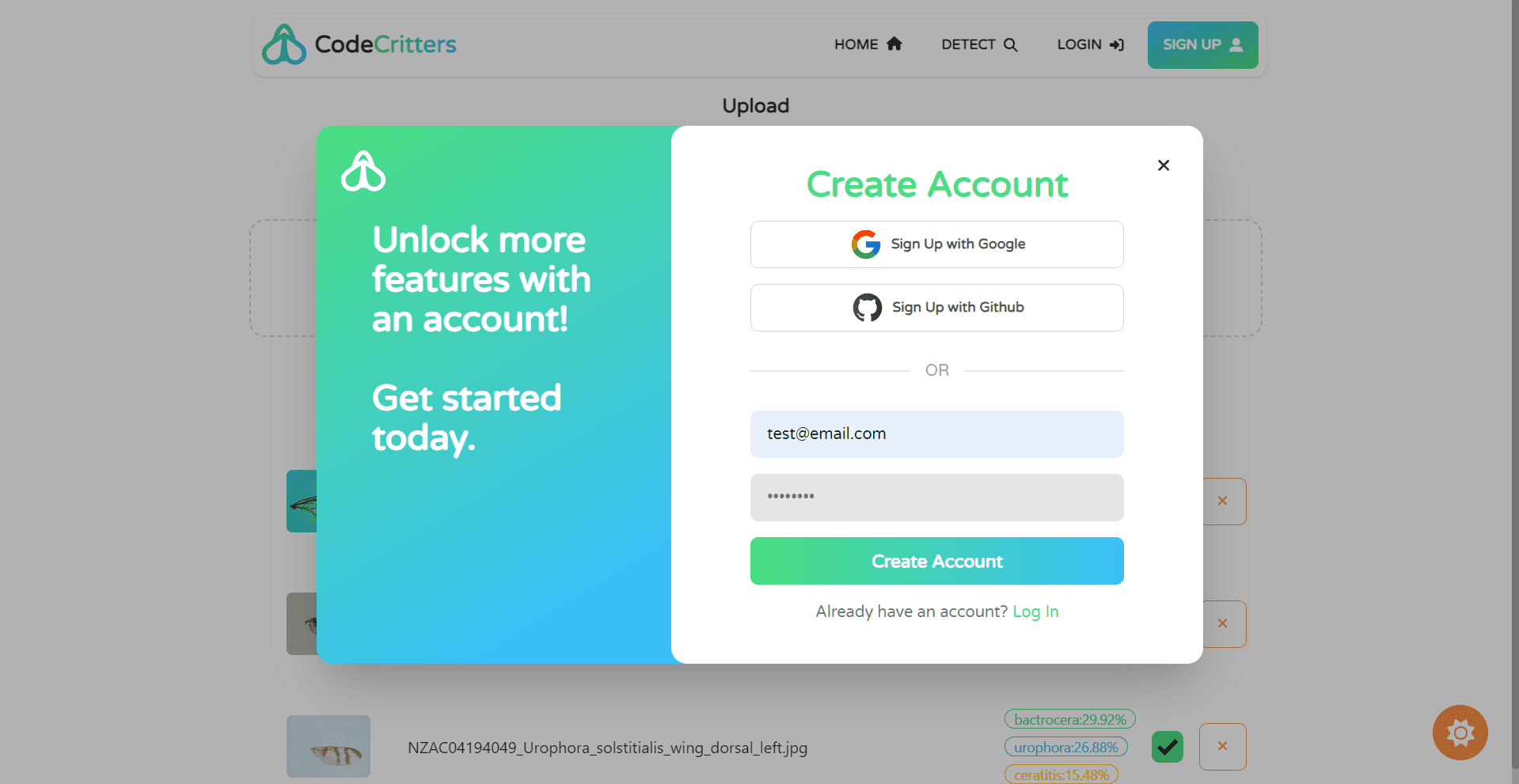Screen dimensions: 1519x784
Task: Select the bactrocera:29.92% prediction tag
Action: coord(1069,719)
